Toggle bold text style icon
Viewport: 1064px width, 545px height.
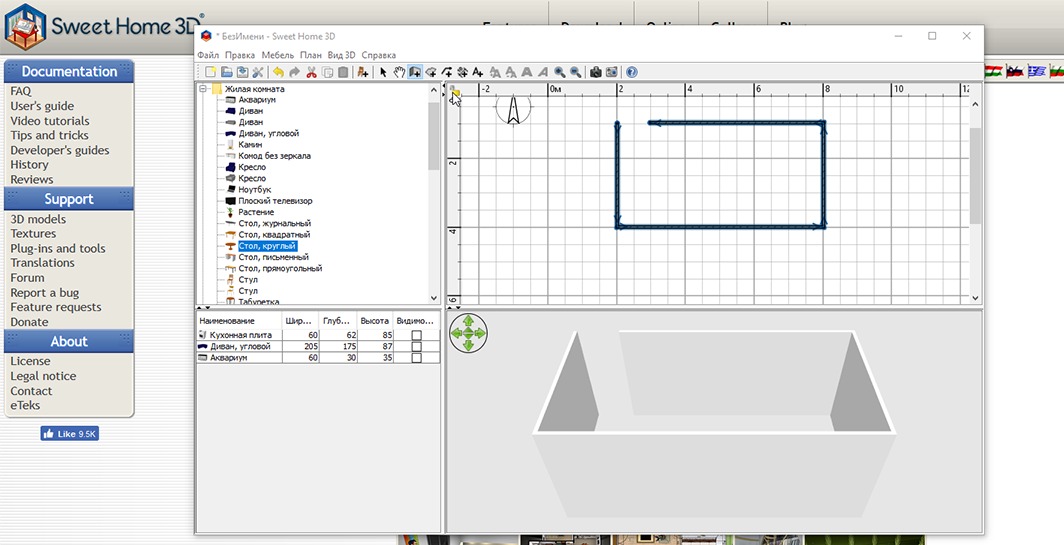527,72
